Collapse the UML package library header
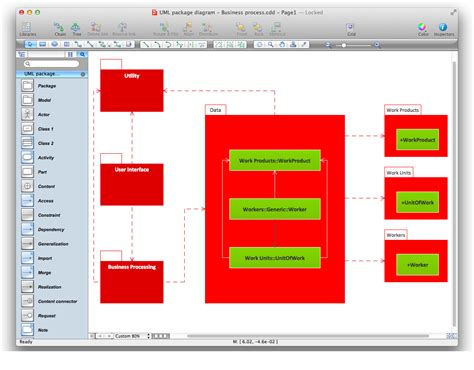The width and height of the screenshot is (474, 370). click(x=52, y=74)
